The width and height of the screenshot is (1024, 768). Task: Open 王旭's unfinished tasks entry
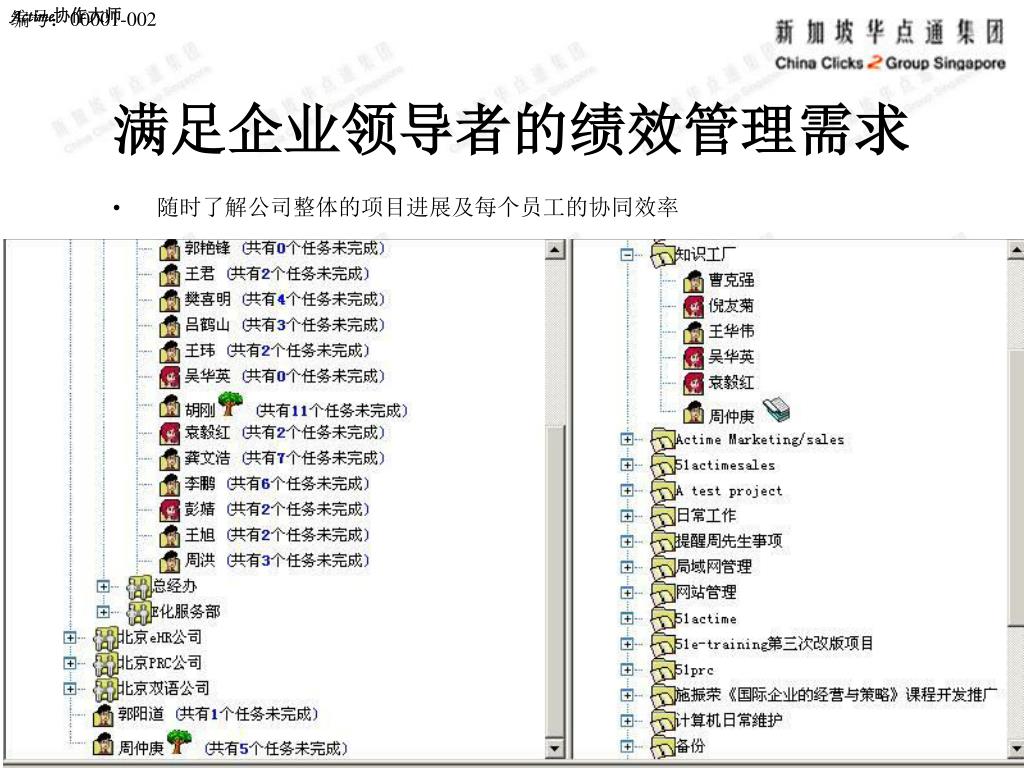[x=277, y=535]
